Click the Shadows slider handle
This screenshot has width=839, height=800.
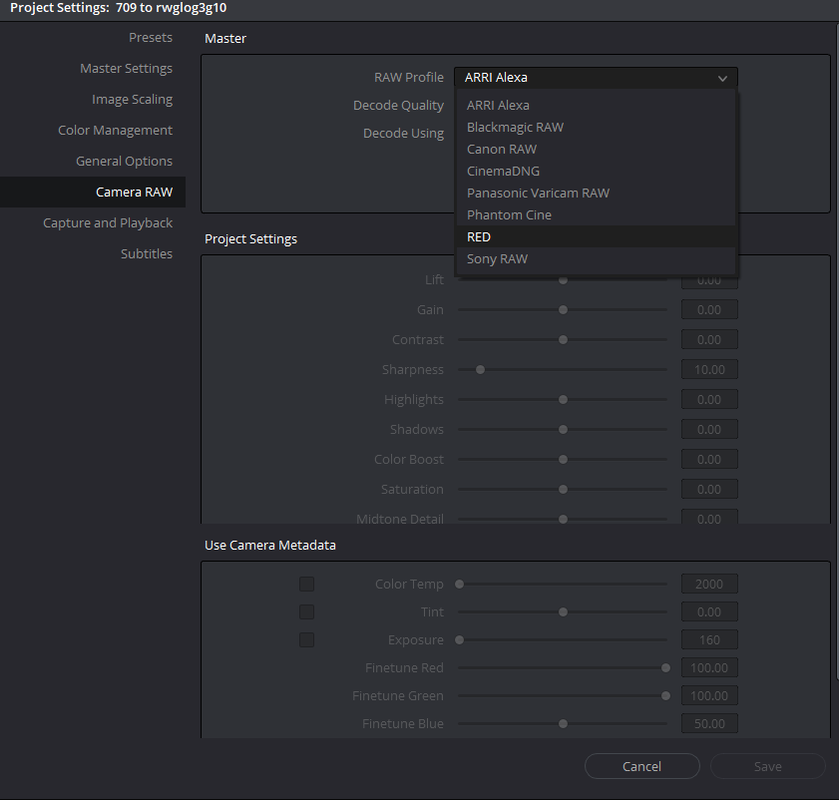pyautogui.click(x=563, y=430)
